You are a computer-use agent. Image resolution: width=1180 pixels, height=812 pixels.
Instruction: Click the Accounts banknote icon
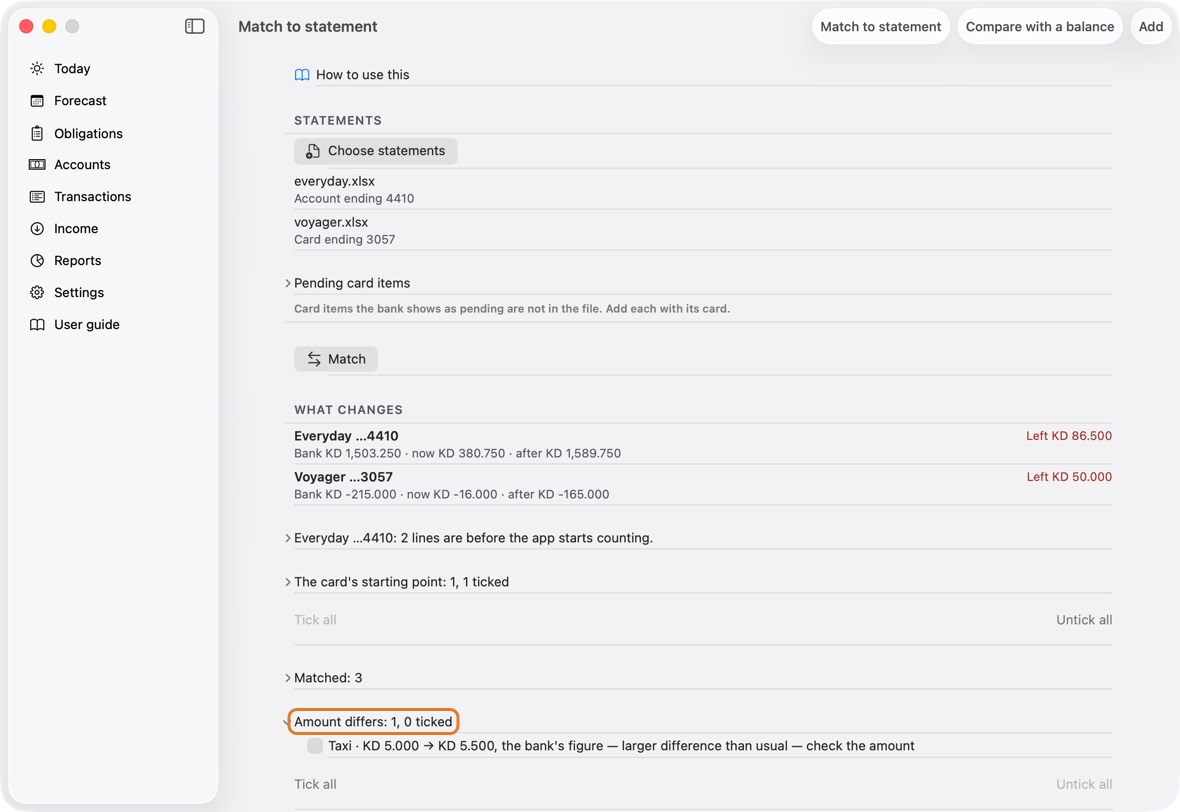pyautogui.click(x=37, y=165)
